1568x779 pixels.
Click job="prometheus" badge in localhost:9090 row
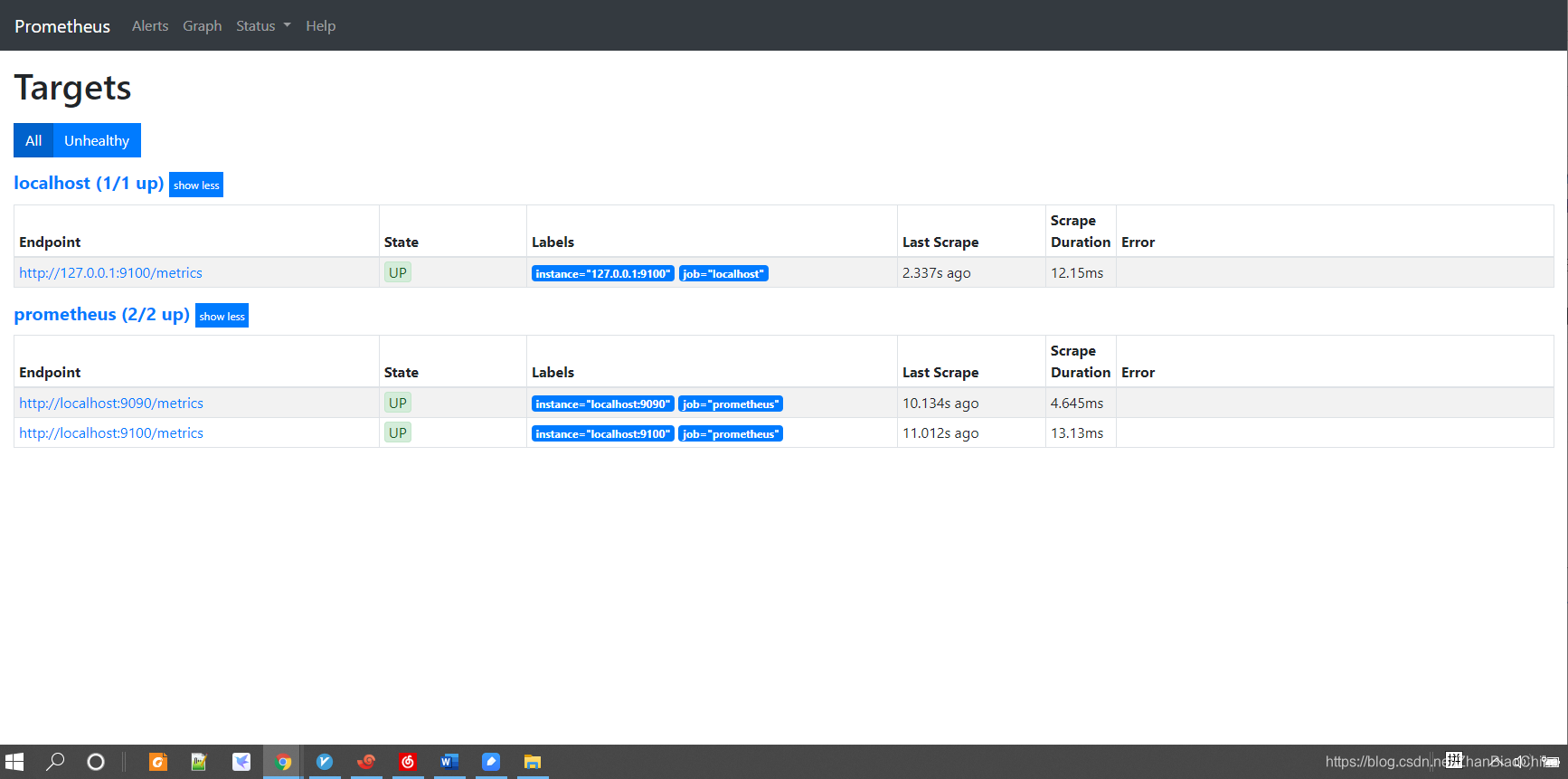coord(731,404)
